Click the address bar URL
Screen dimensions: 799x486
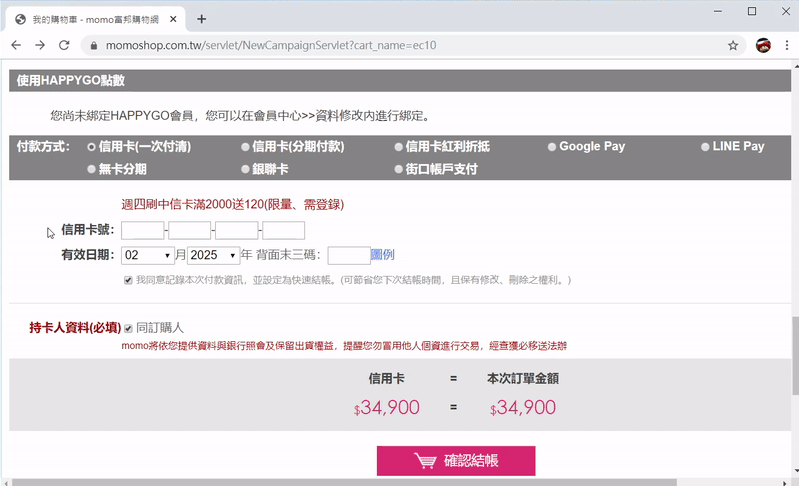click(271, 45)
